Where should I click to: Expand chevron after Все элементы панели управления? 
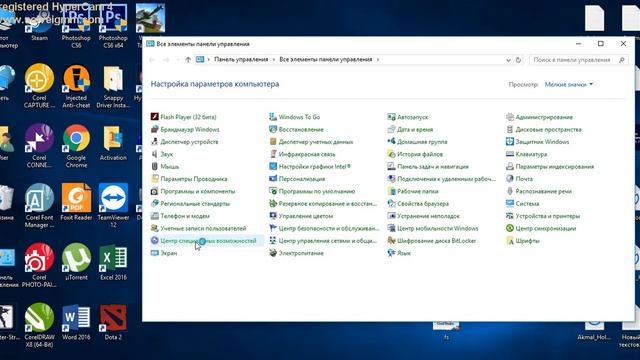[x=378, y=60]
